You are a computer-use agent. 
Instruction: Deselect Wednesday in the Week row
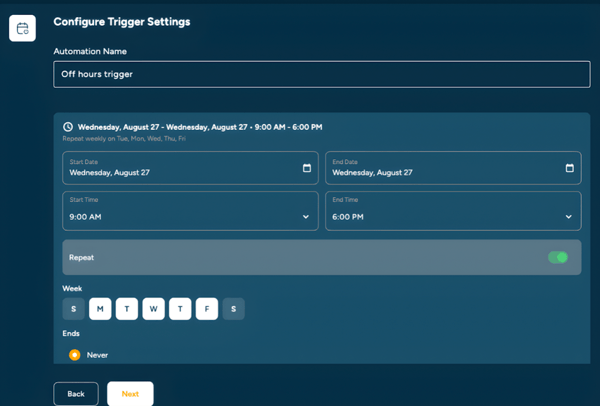pos(153,309)
